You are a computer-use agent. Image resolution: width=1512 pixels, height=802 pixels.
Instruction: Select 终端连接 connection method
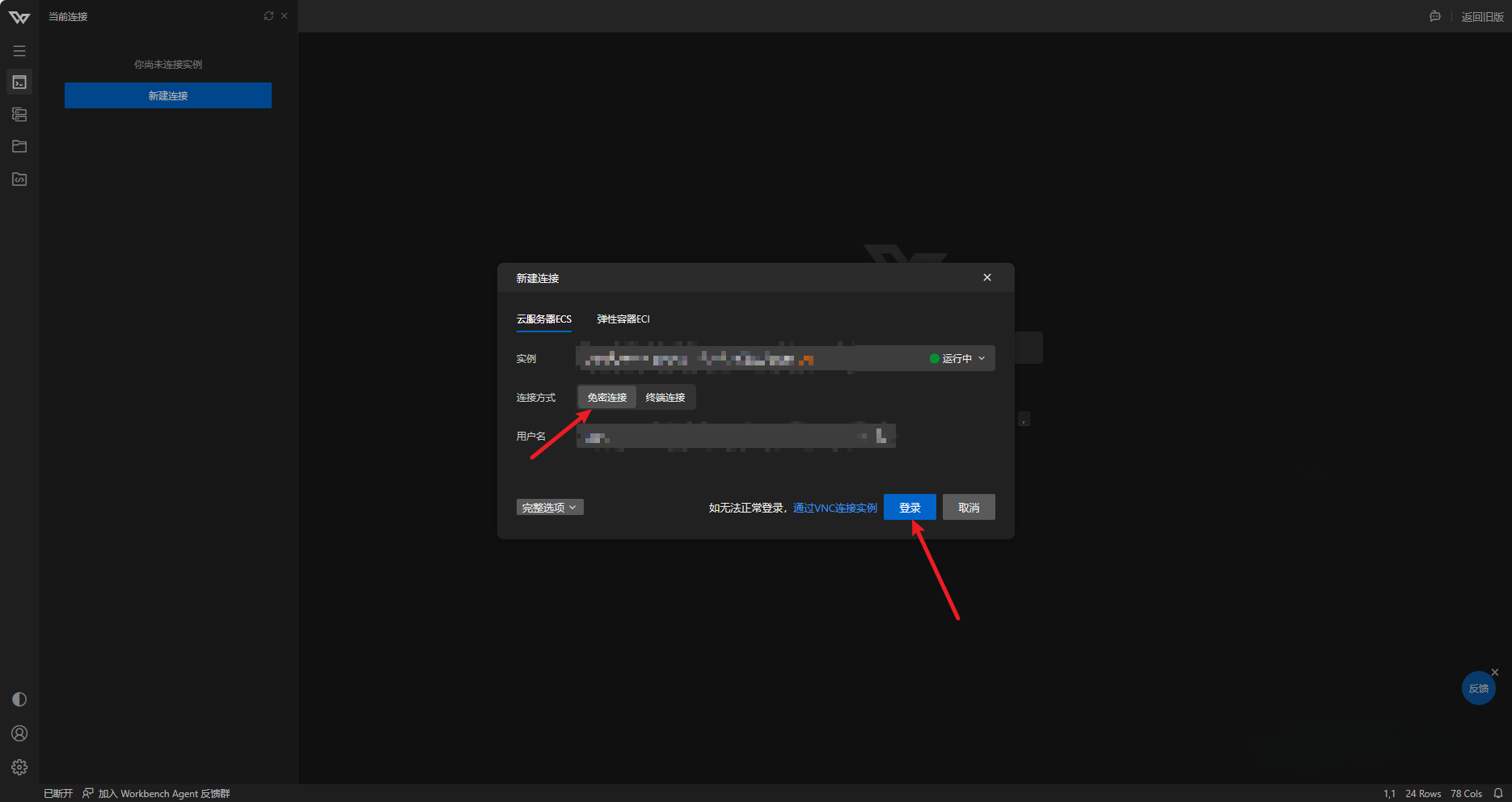(x=665, y=398)
